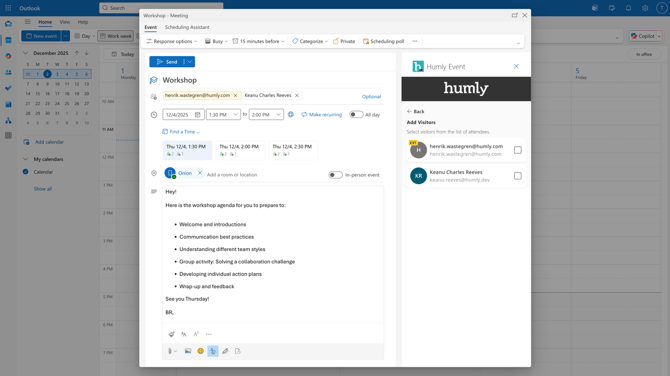This screenshot has height=376, width=670.
Task: Open the Categorize dropdown
Action: coord(310,41)
